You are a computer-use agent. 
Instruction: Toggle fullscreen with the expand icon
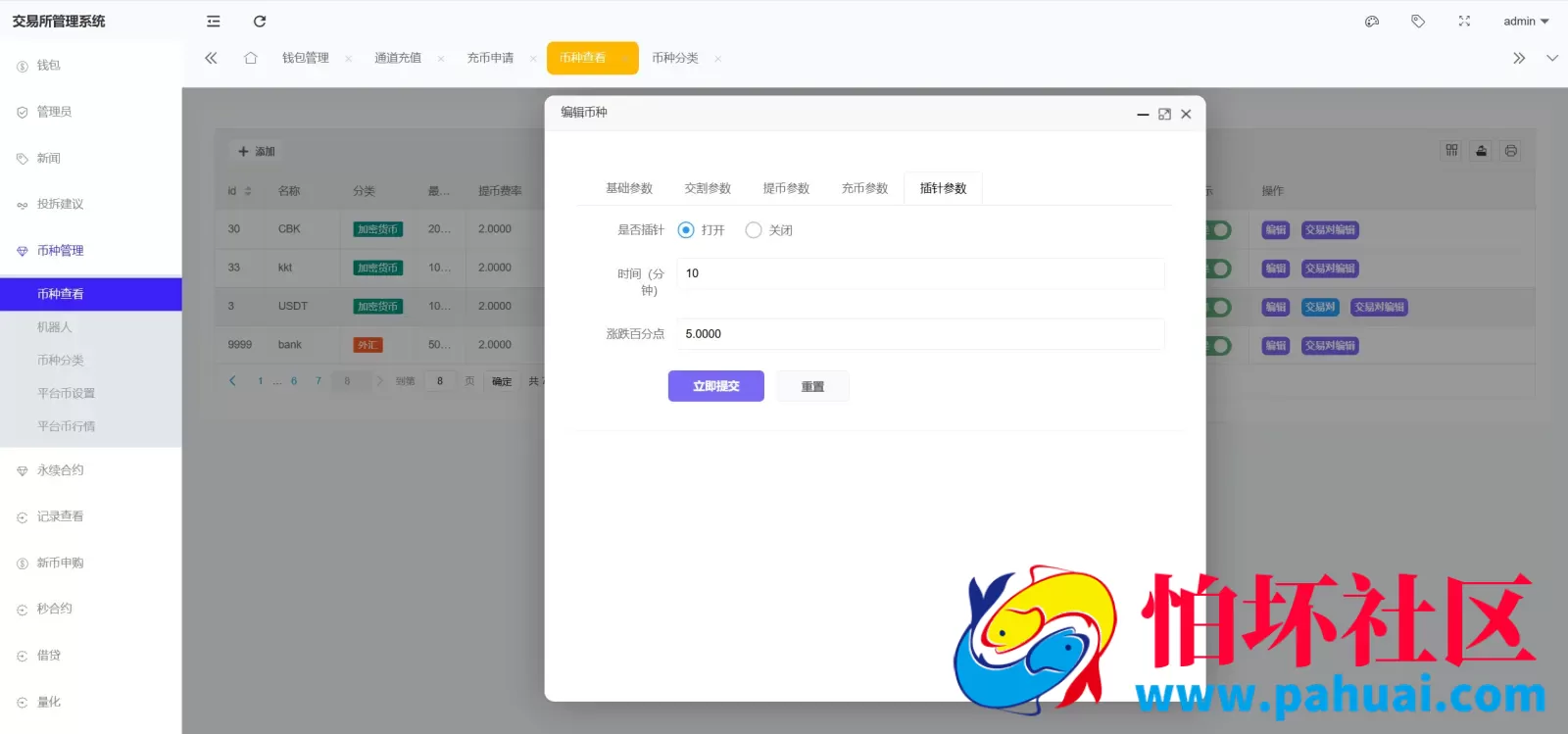(x=1464, y=22)
